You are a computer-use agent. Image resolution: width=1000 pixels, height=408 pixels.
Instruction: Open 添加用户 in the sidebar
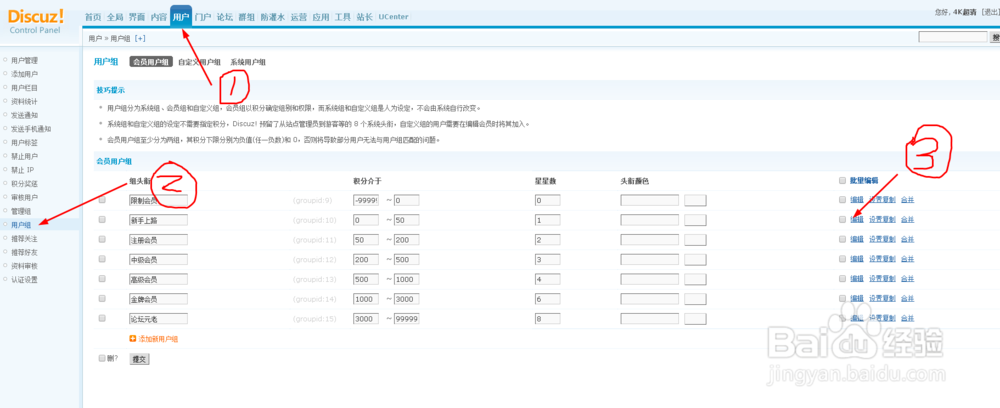point(25,74)
